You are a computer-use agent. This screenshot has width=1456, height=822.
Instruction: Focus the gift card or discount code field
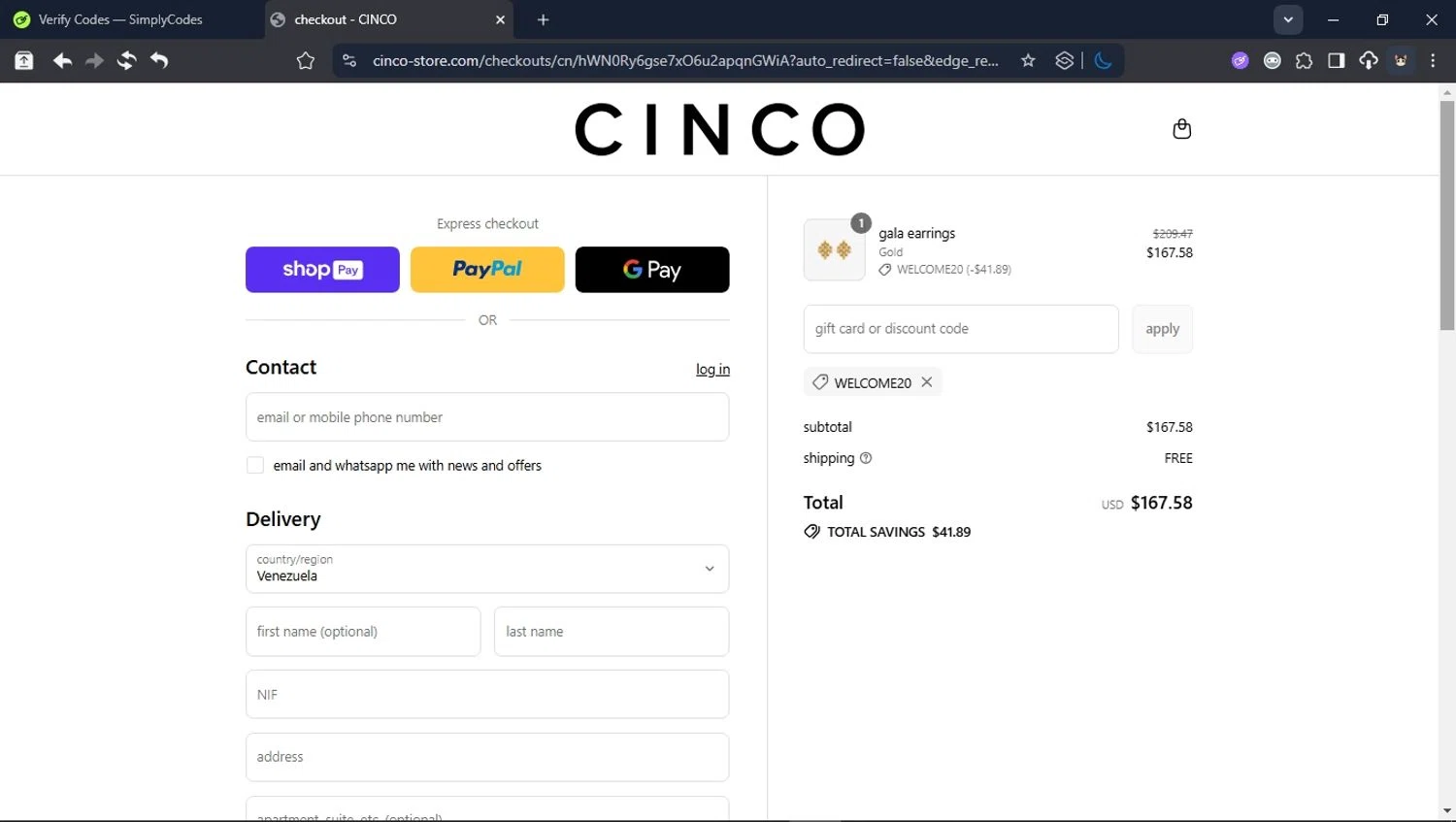(x=961, y=329)
